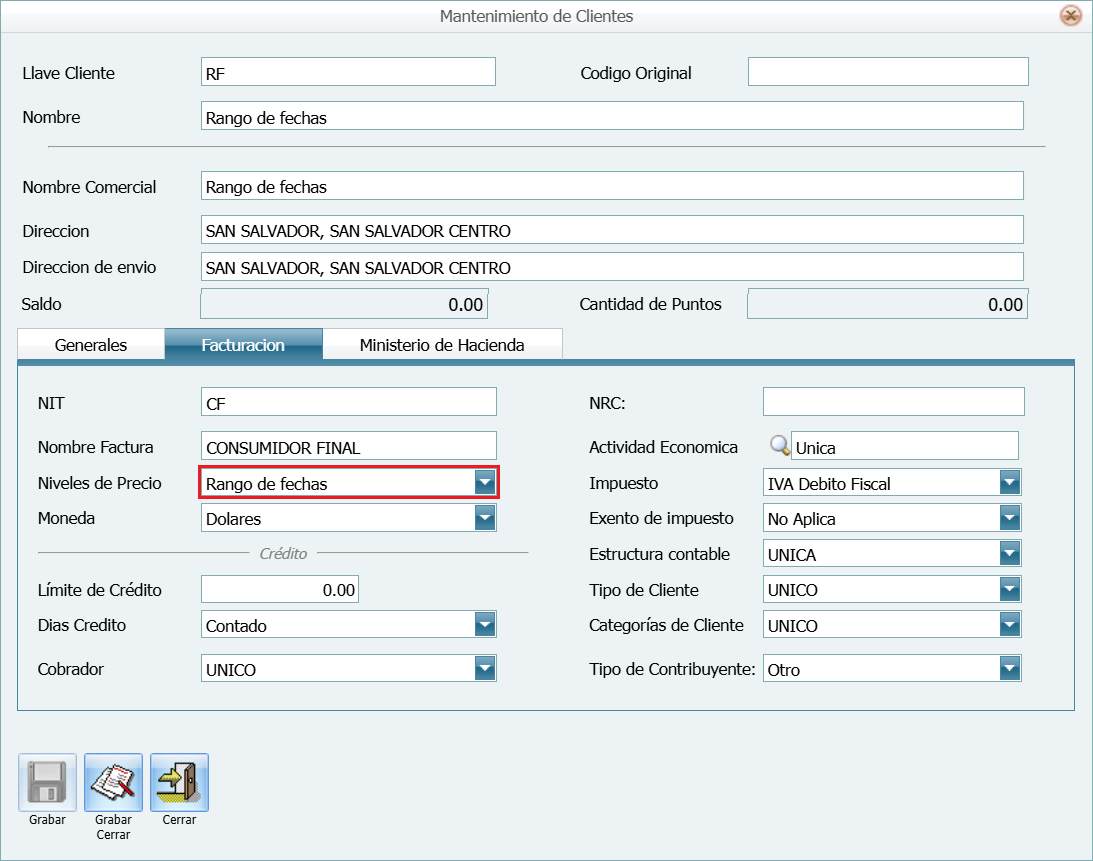Image resolution: width=1093 pixels, height=861 pixels.
Task: Click the Grabar save diskette icon
Action: click(x=46, y=783)
